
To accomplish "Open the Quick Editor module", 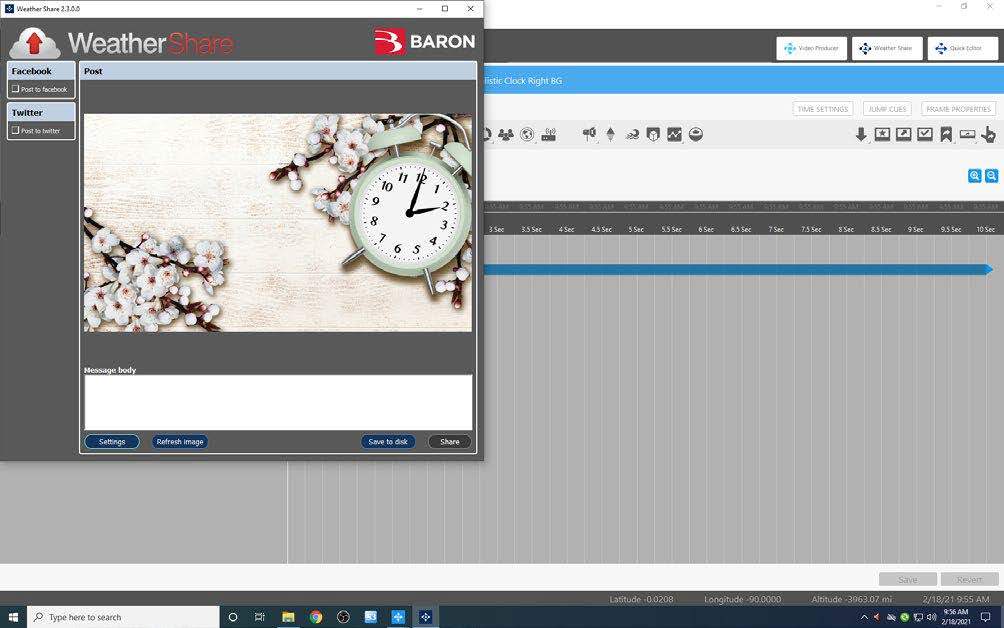I will (960, 48).
